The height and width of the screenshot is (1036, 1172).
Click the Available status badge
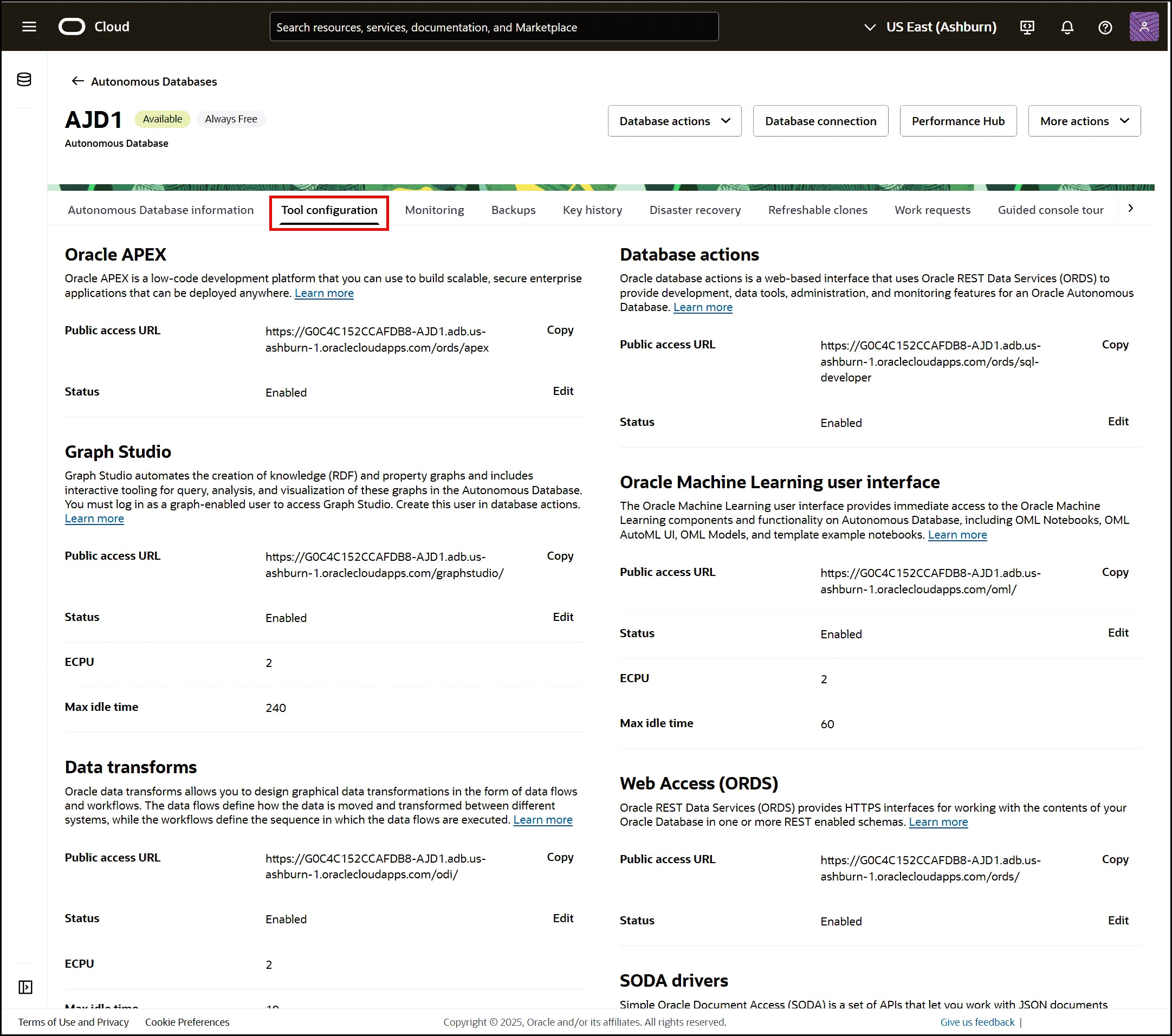(x=162, y=119)
